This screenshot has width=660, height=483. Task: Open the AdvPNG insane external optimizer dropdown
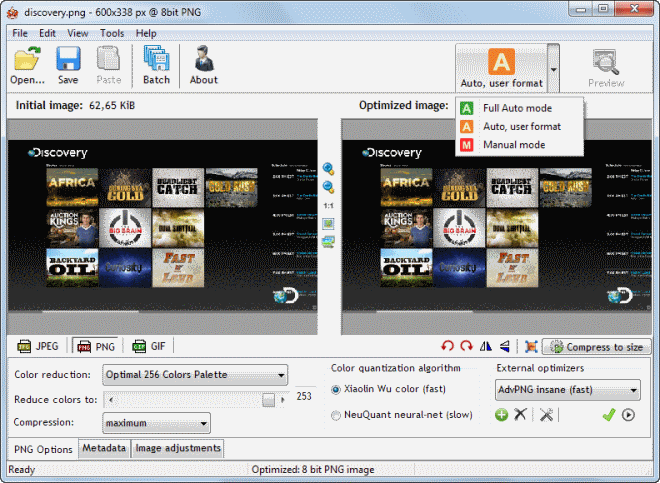[633, 390]
